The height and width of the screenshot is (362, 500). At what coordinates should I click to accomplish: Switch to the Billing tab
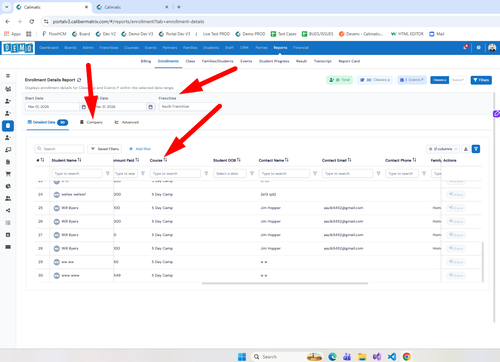click(146, 61)
